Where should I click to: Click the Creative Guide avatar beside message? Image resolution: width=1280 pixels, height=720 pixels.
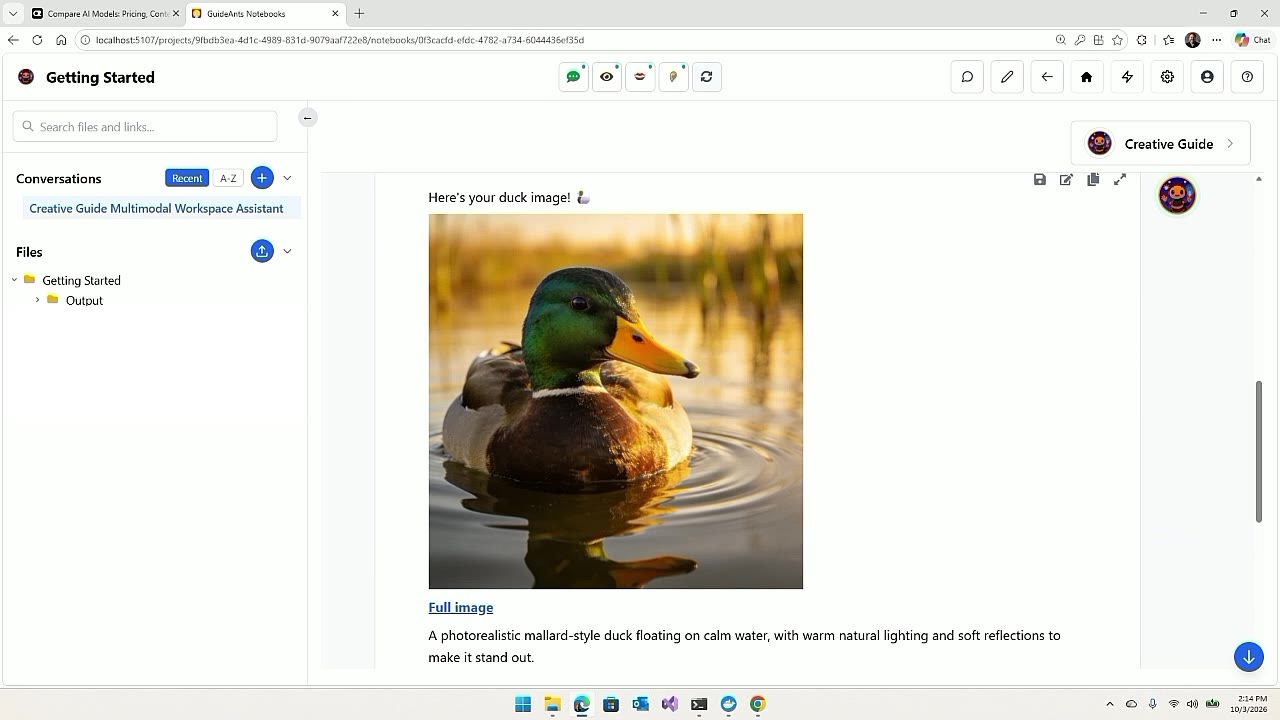[1177, 195]
